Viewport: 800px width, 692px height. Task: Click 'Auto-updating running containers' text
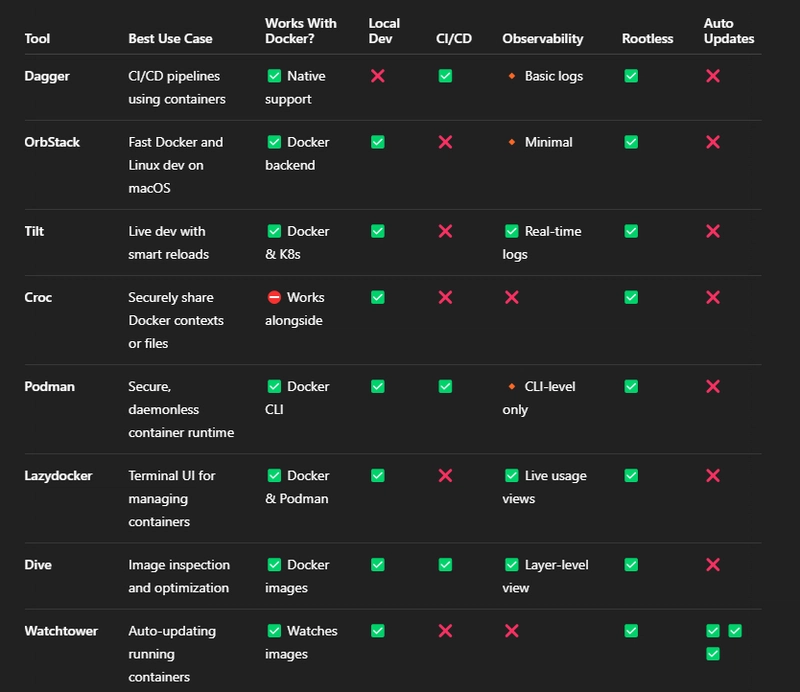(x=172, y=654)
